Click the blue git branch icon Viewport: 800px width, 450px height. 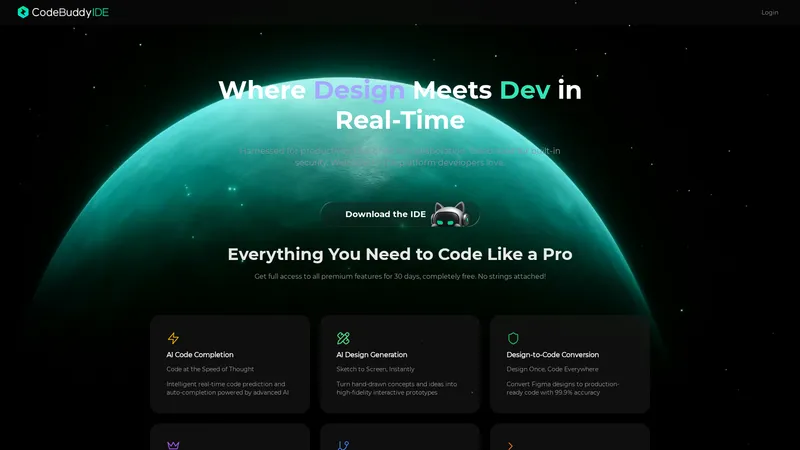point(343,445)
